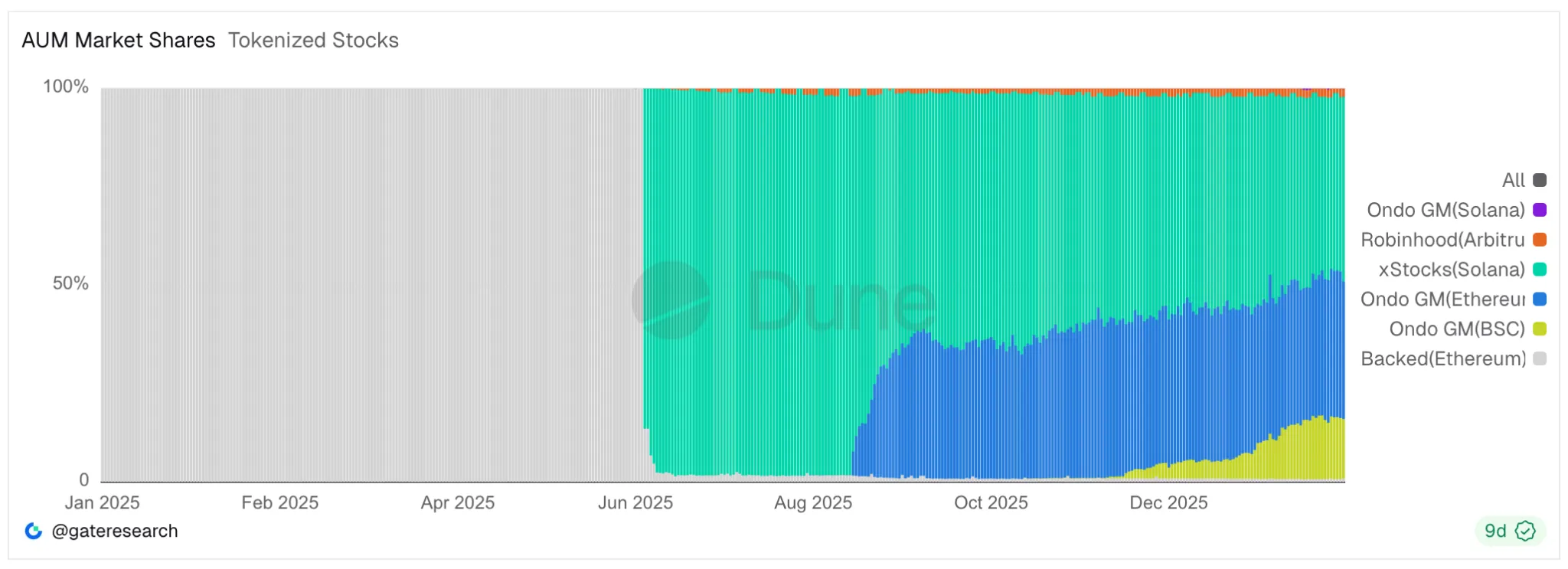Viewport: 1568px width, 569px height.
Task: Click the orange Robinhood legend marker
Action: (1540, 240)
